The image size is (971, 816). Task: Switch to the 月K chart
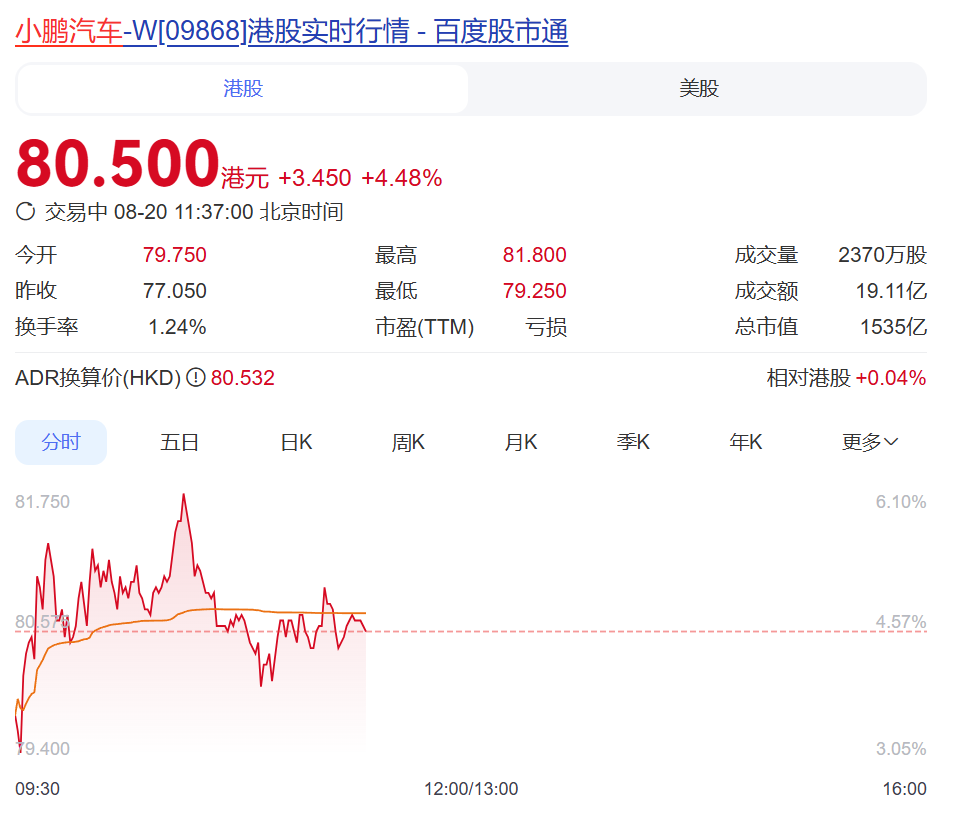click(x=520, y=441)
